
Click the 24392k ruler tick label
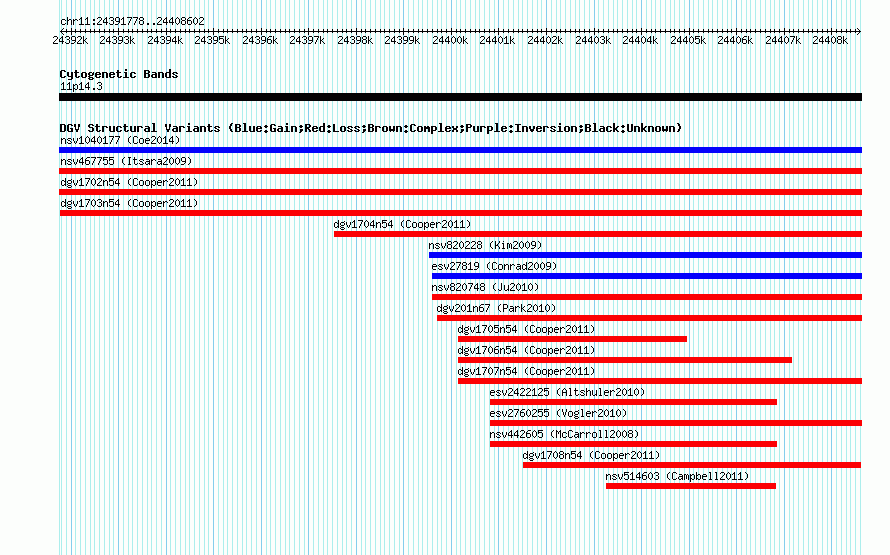tap(70, 40)
